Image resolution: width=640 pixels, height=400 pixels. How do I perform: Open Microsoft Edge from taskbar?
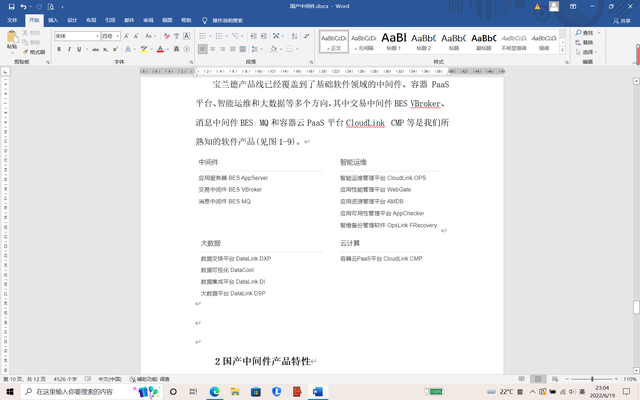tap(215, 392)
